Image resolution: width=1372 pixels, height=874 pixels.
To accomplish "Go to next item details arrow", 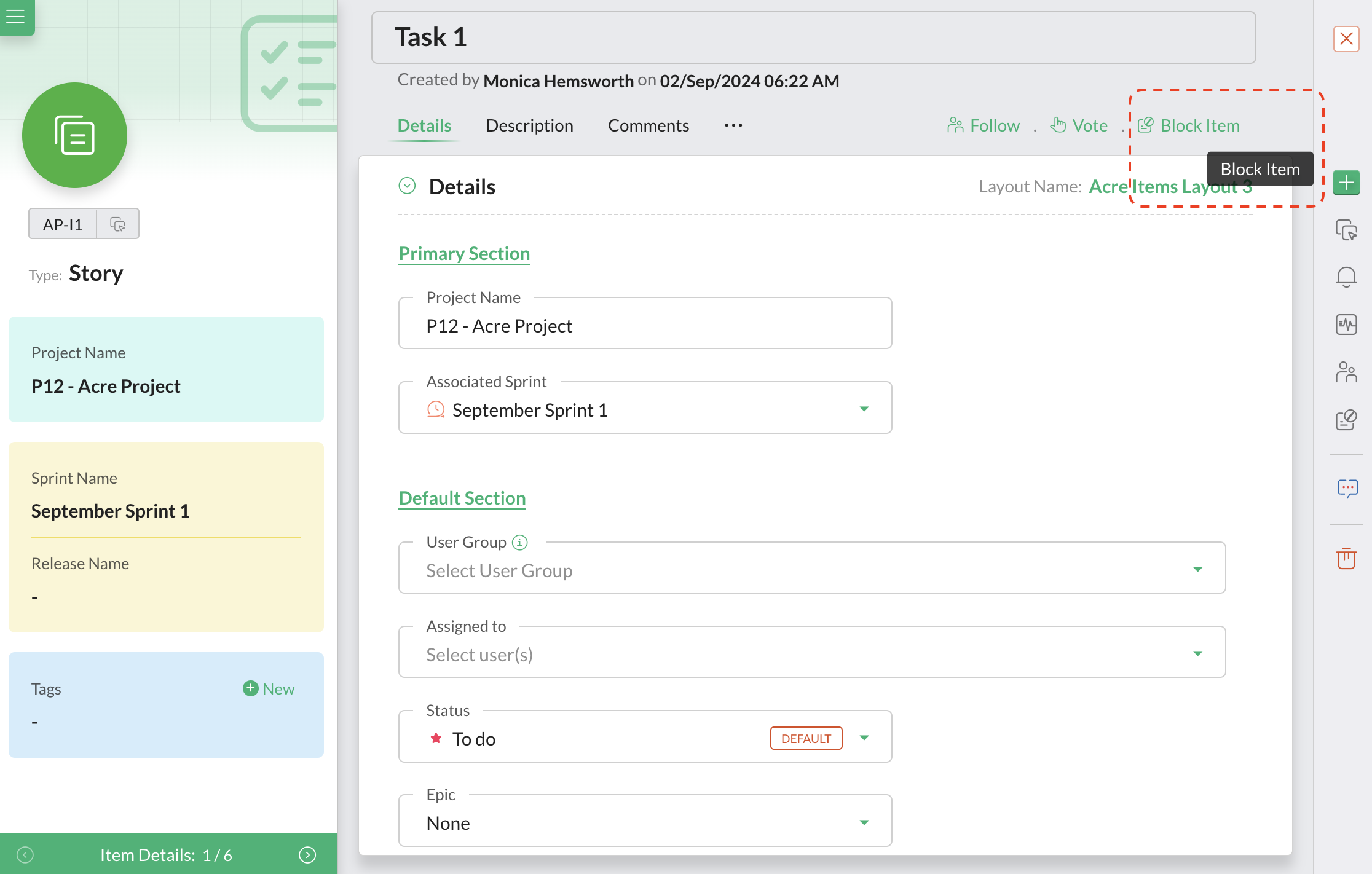I will click(x=307, y=855).
